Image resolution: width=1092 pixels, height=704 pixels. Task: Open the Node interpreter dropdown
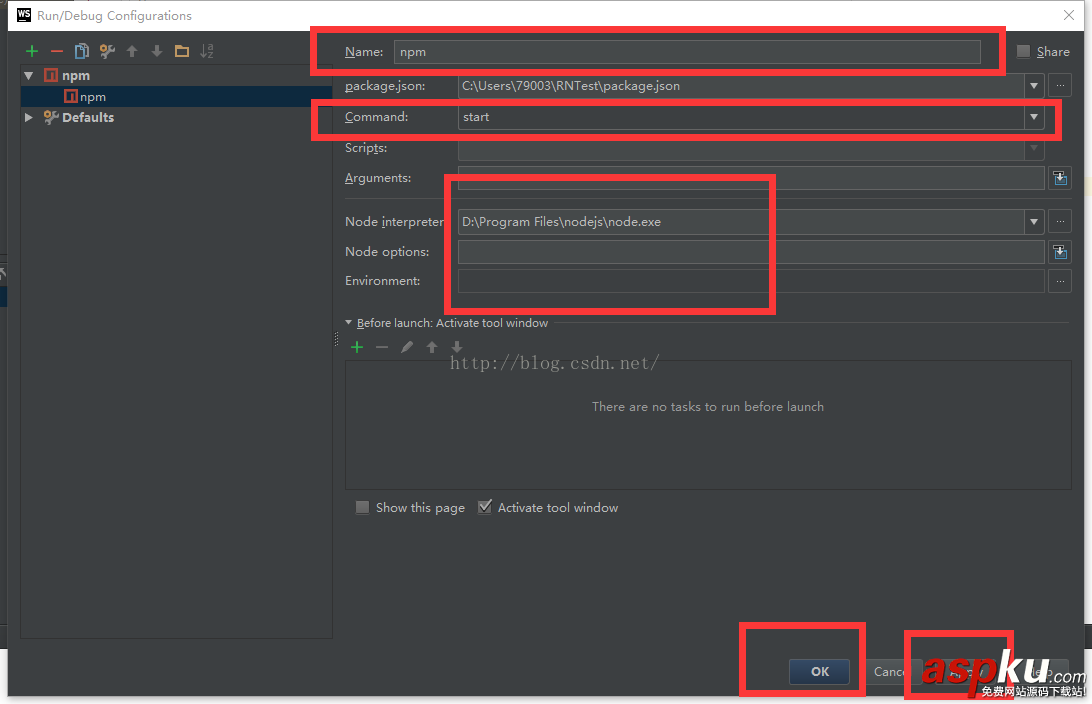[x=1032, y=222]
